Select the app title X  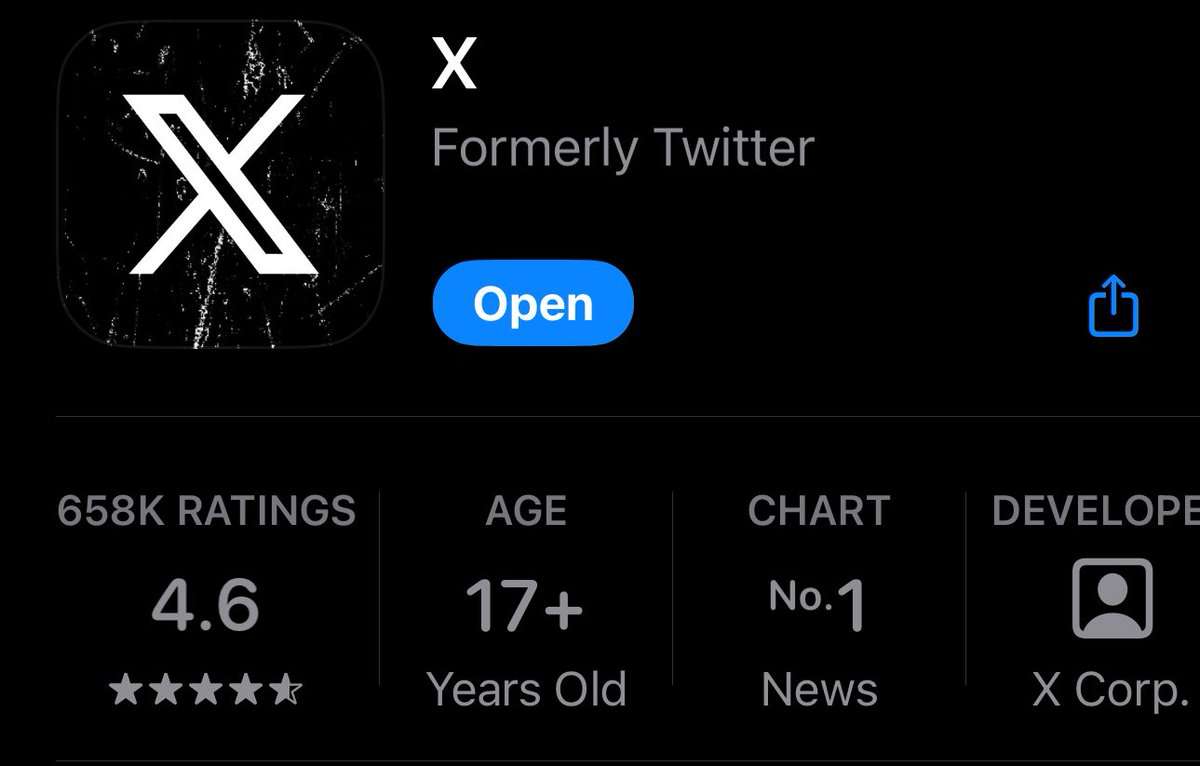coord(452,62)
